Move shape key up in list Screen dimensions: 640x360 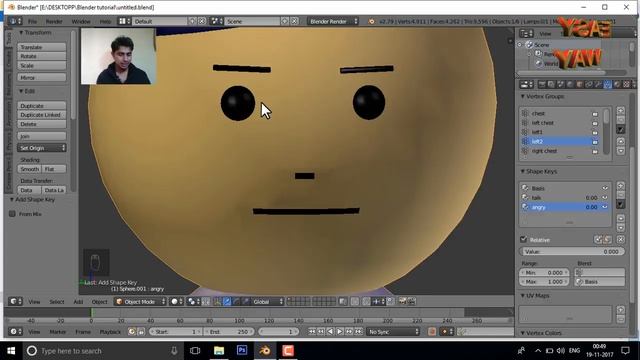(x=620, y=218)
